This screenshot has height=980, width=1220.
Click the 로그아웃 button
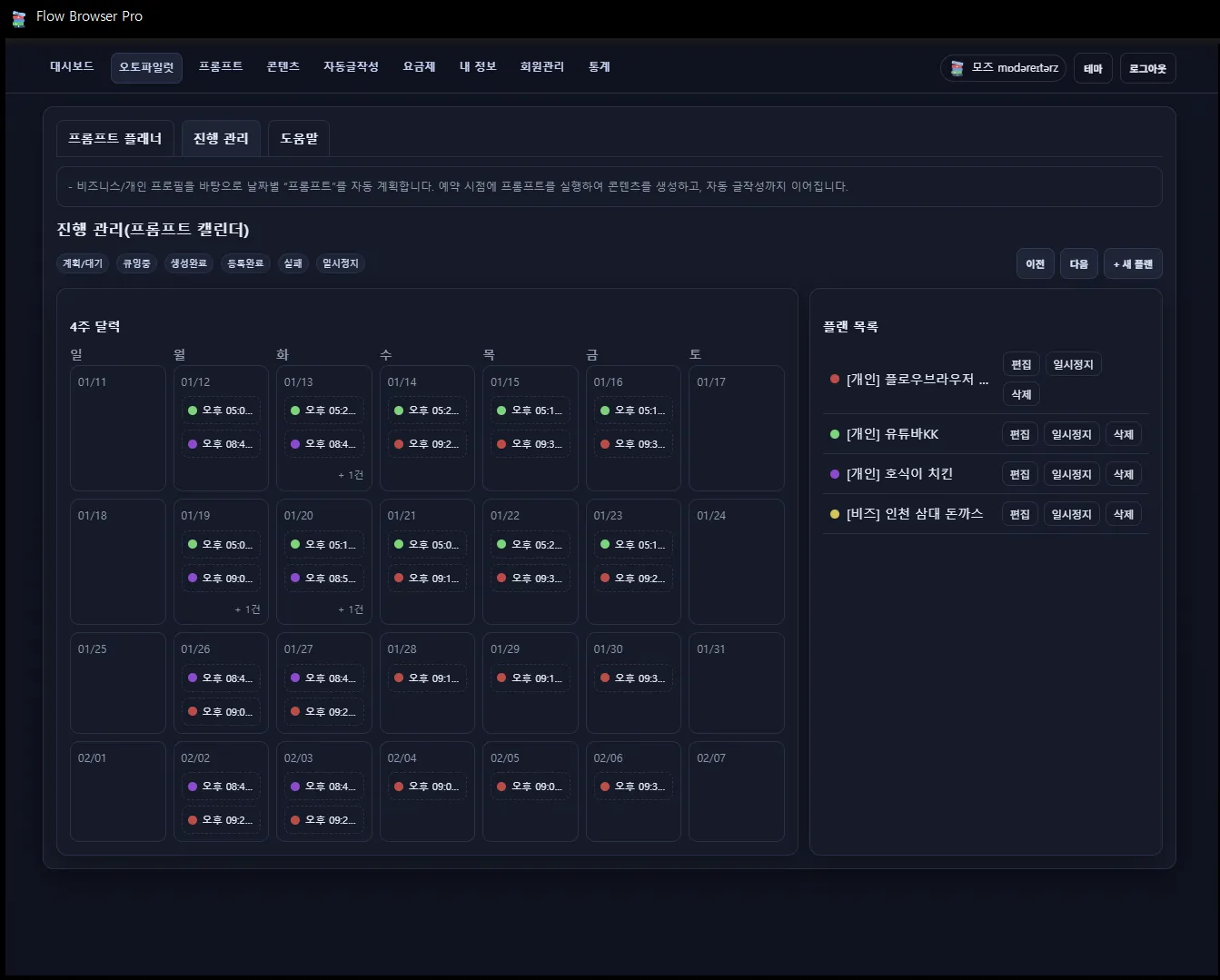coord(1147,67)
